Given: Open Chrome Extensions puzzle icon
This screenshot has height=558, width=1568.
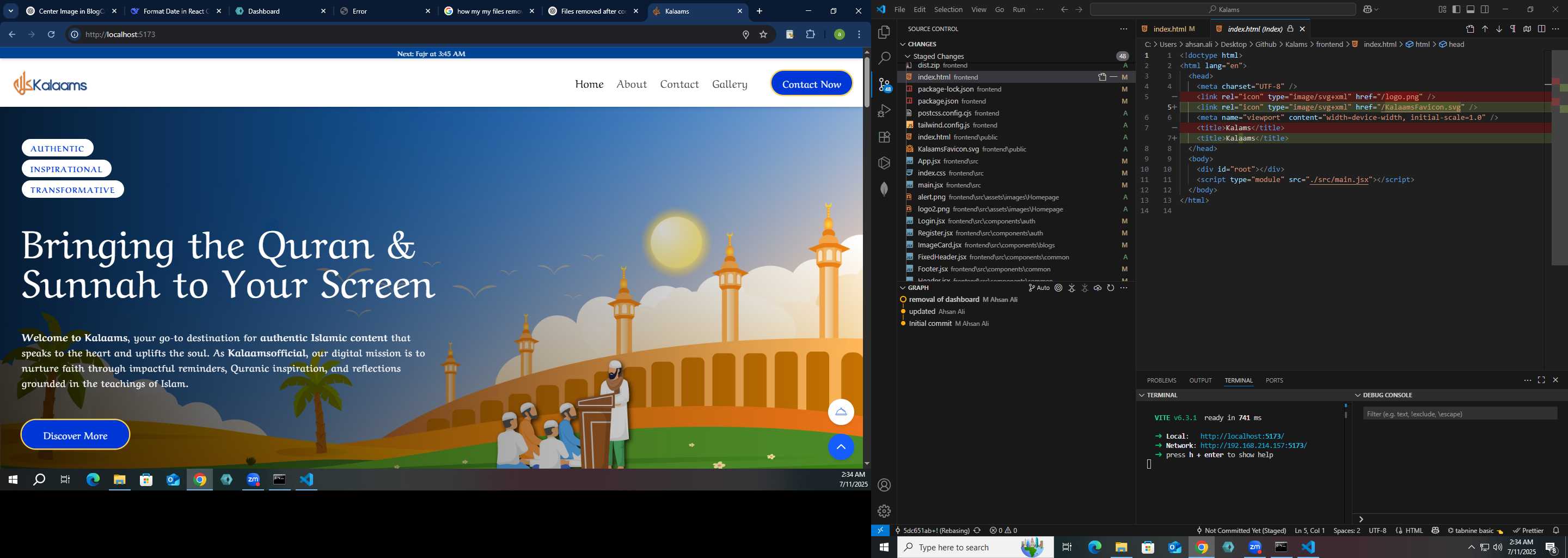Looking at the screenshot, I should 810,35.
